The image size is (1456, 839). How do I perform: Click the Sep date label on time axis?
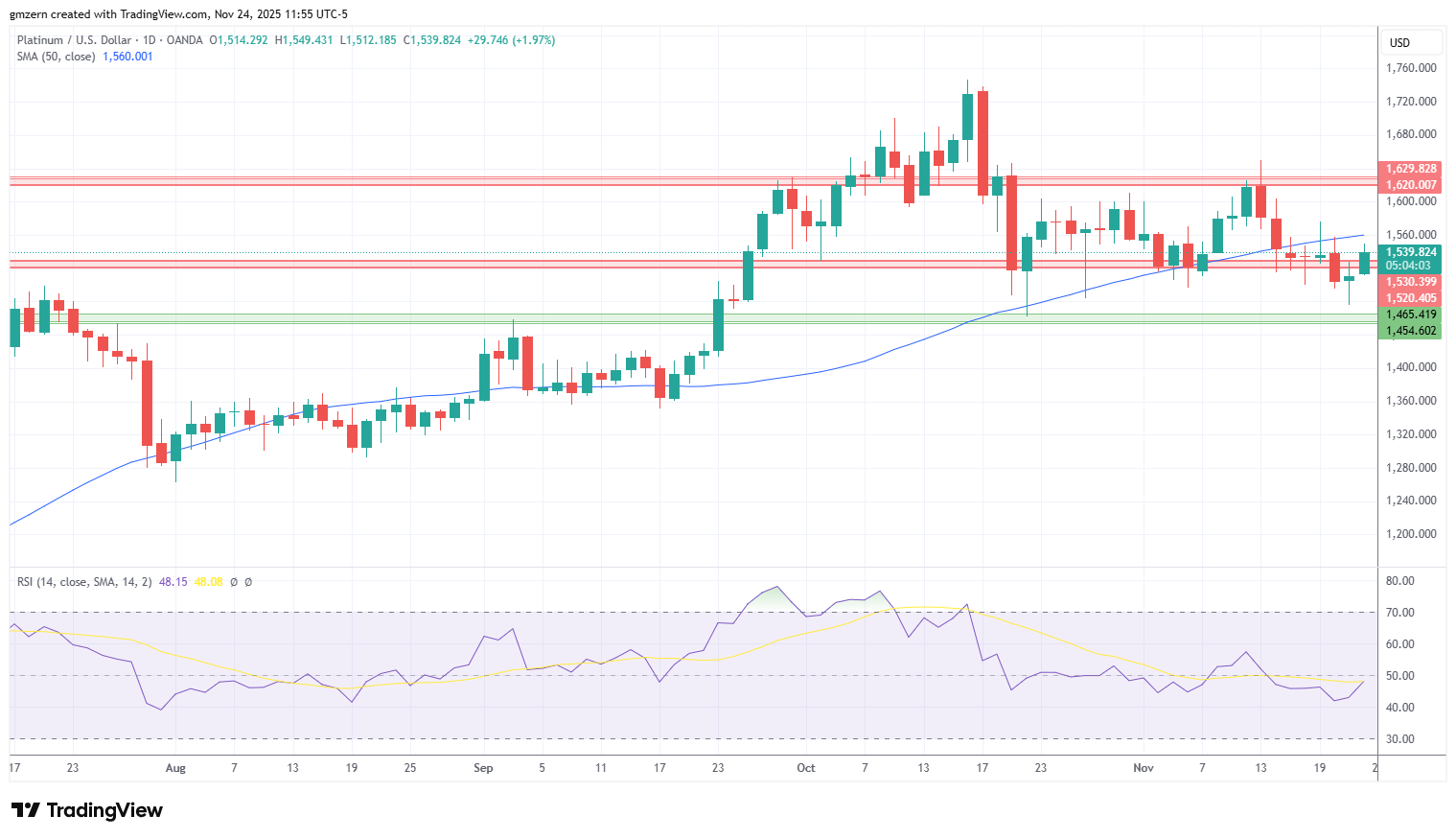(x=483, y=768)
